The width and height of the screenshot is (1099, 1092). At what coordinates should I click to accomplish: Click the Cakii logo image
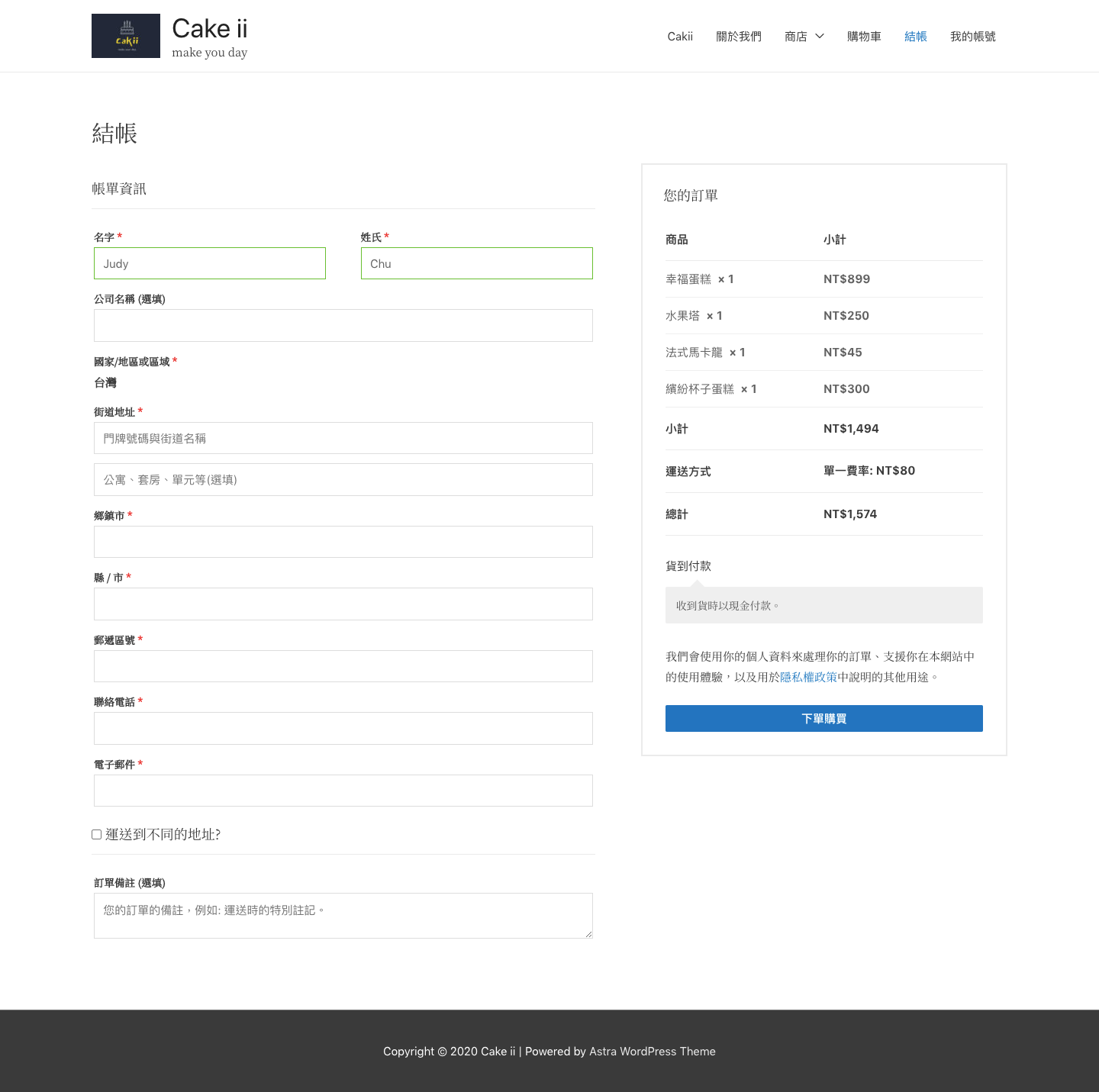click(x=126, y=36)
